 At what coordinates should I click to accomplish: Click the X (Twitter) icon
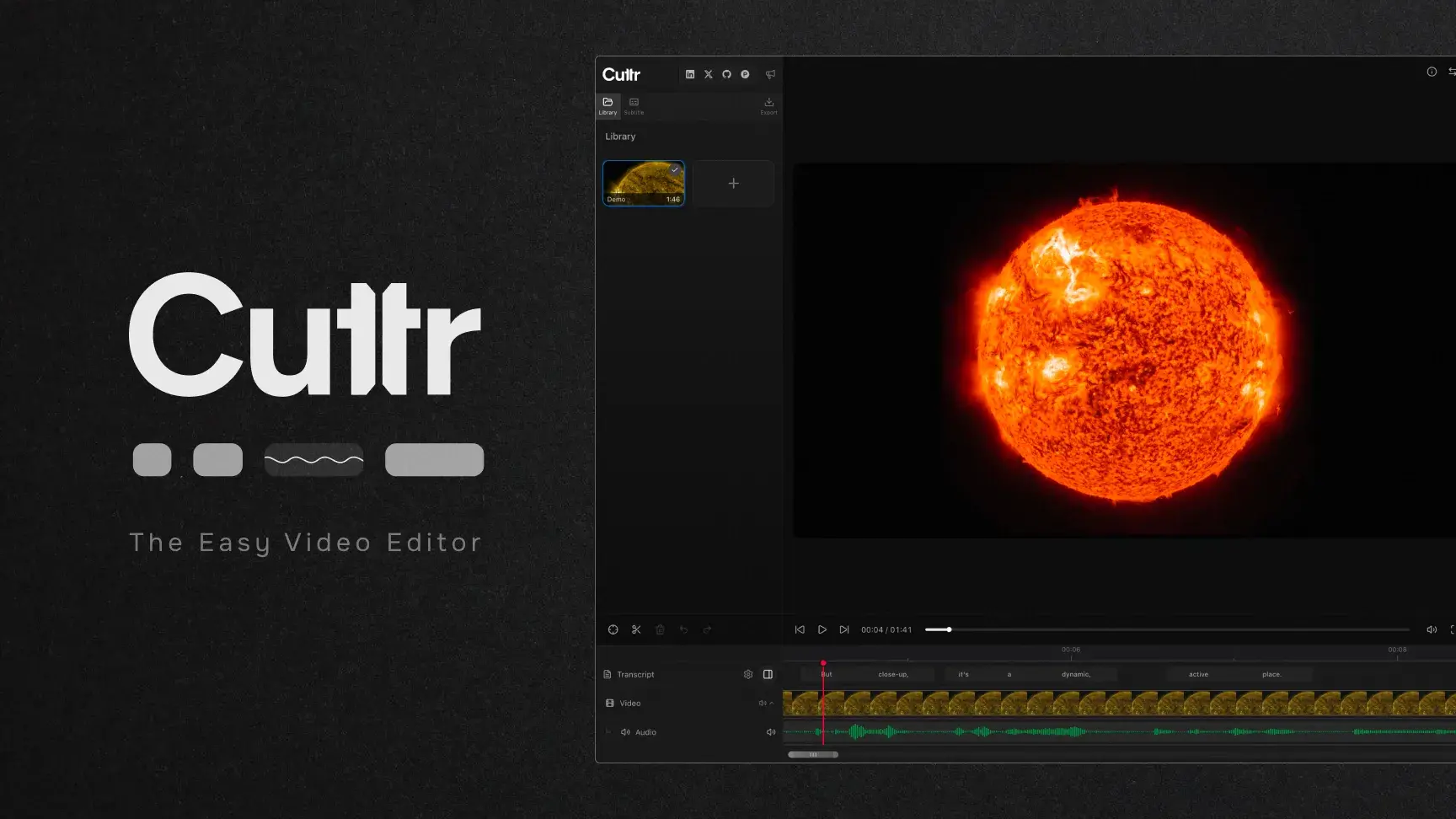click(x=709, y=74)
